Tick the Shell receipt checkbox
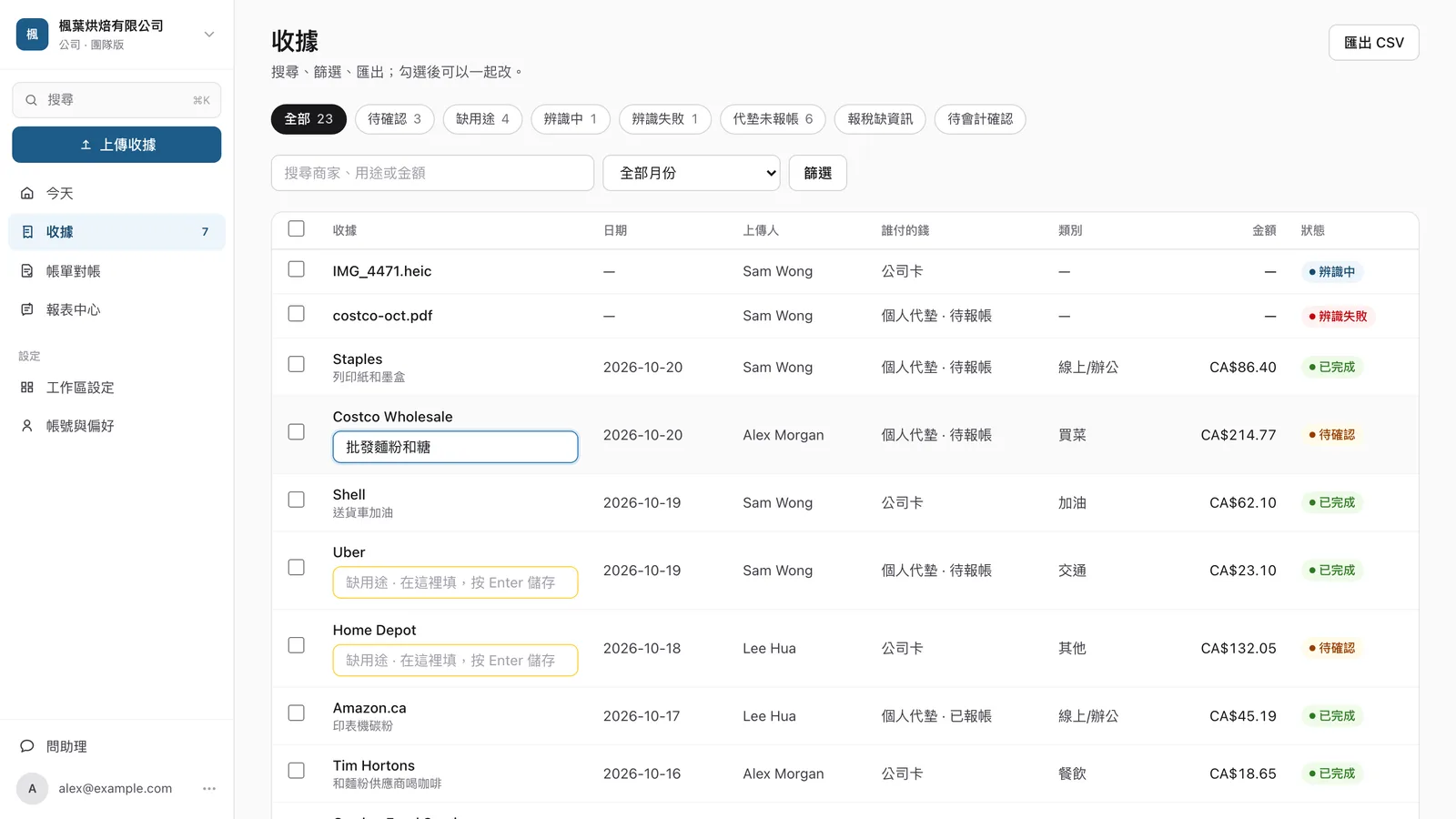This screenshot has height=819, width=1456. [297, 500]
